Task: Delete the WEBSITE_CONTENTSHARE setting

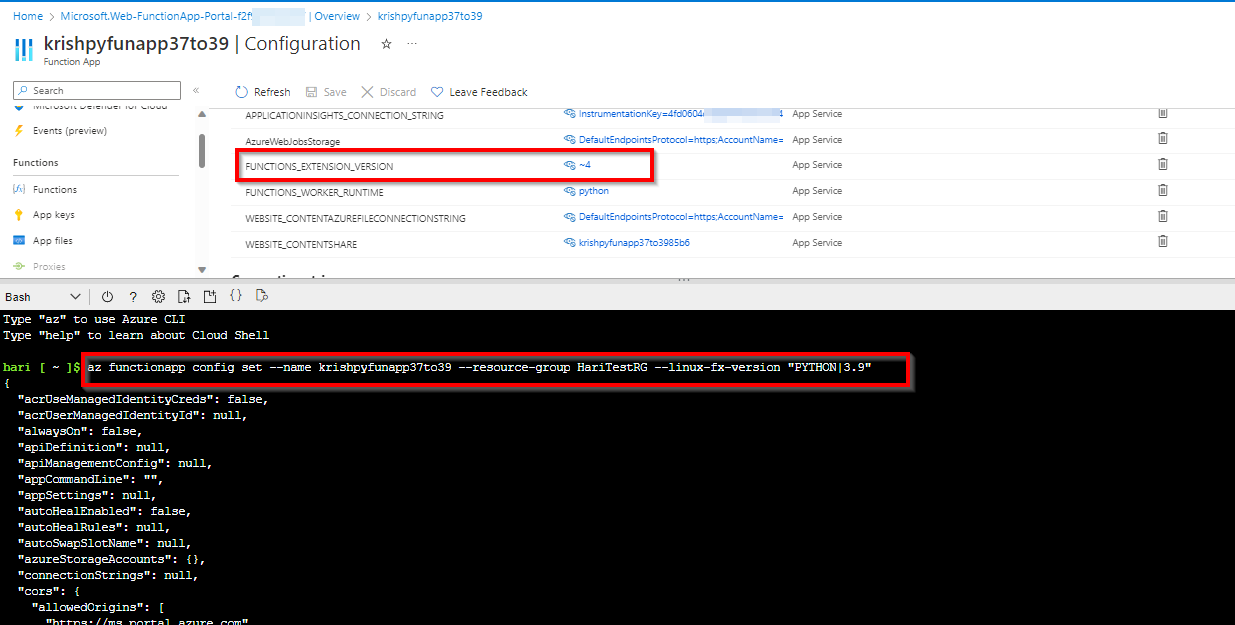Action: tap(1163, 241)
